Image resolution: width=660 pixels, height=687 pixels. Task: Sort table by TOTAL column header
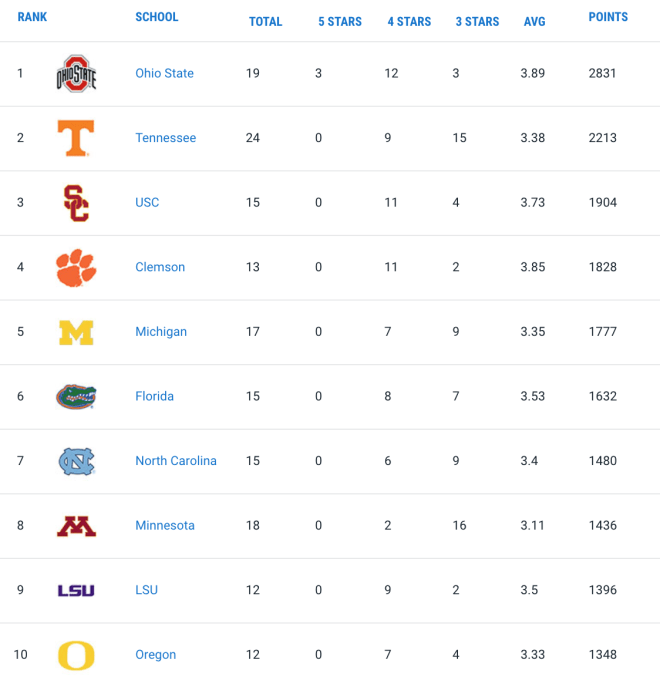coord(266,21)
